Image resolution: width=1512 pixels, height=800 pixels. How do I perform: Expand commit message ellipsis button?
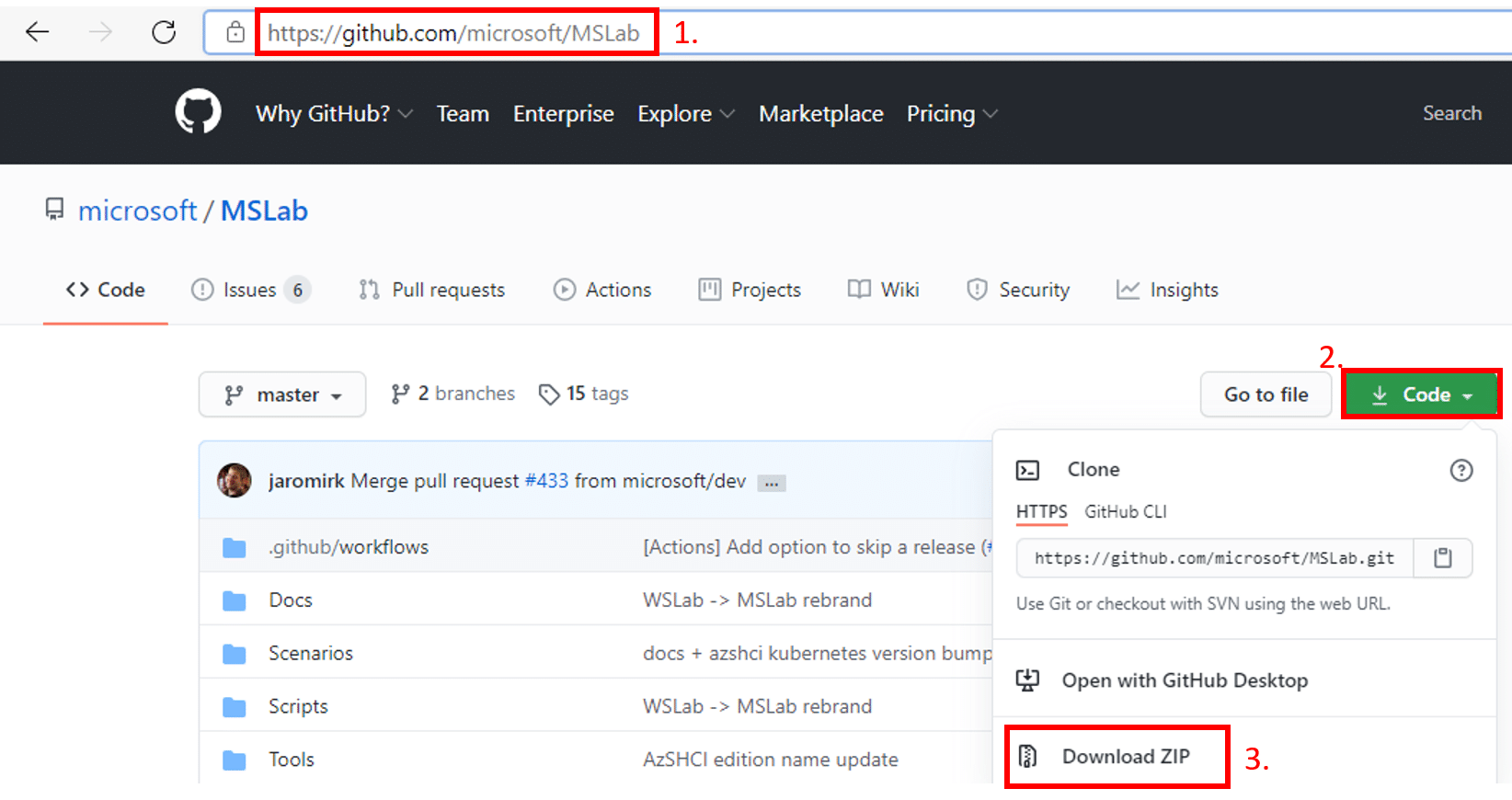[x=772, y=483]
